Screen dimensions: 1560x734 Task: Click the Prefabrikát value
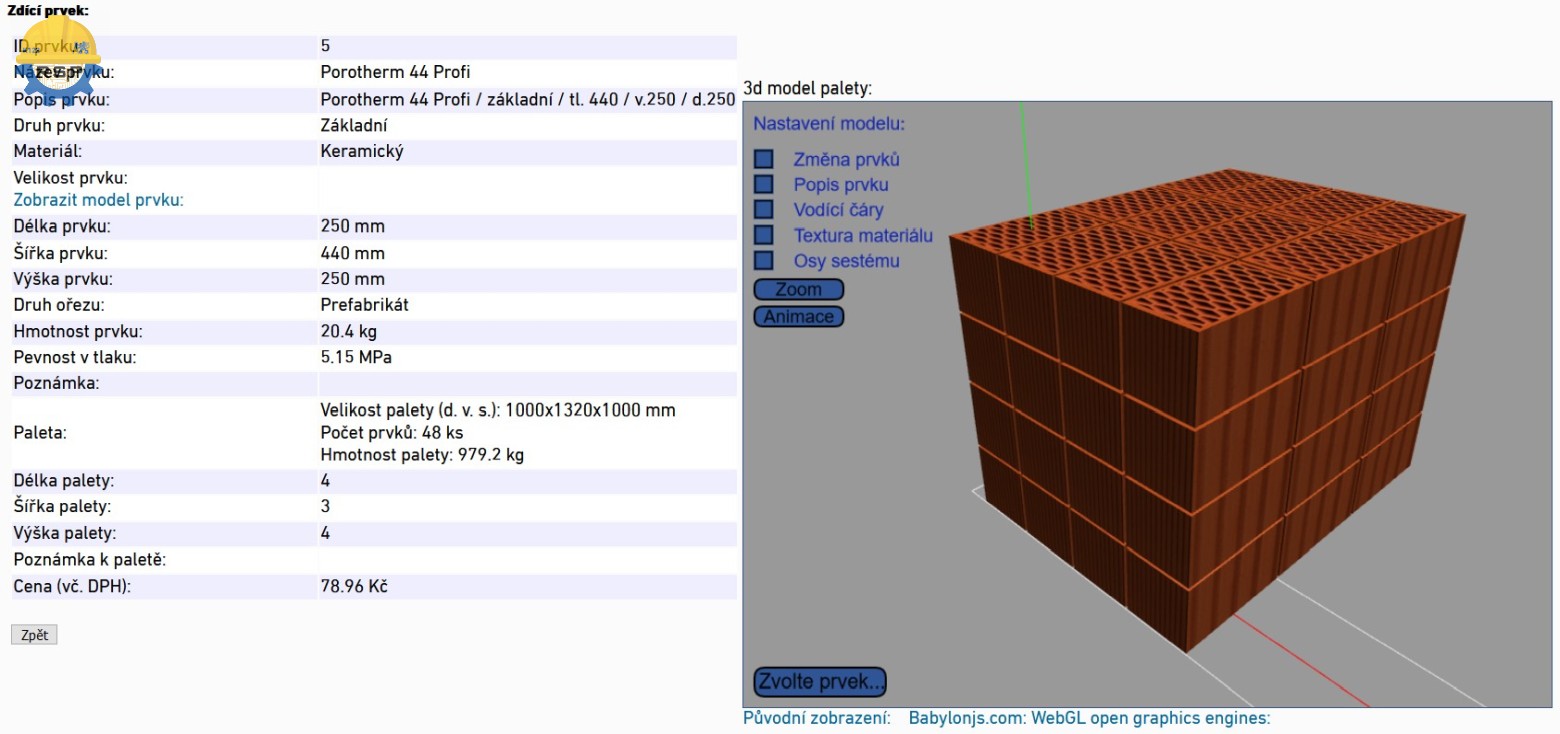(365, 305)
